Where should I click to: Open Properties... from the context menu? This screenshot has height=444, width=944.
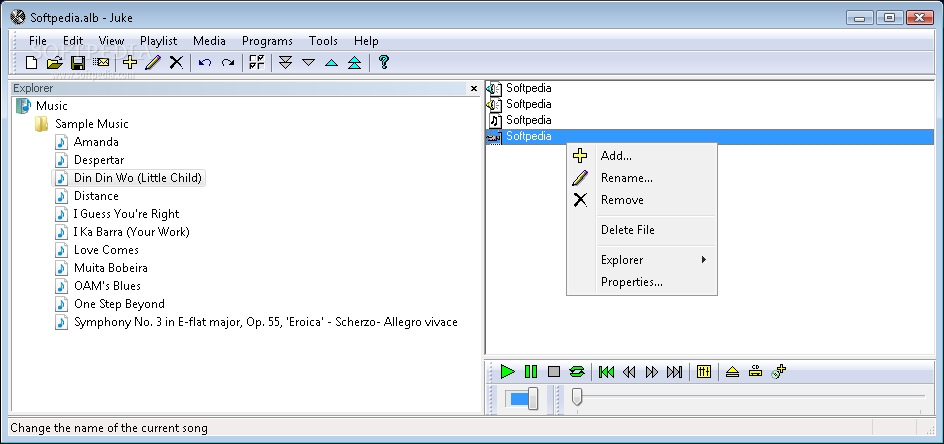tap(642, 282)
